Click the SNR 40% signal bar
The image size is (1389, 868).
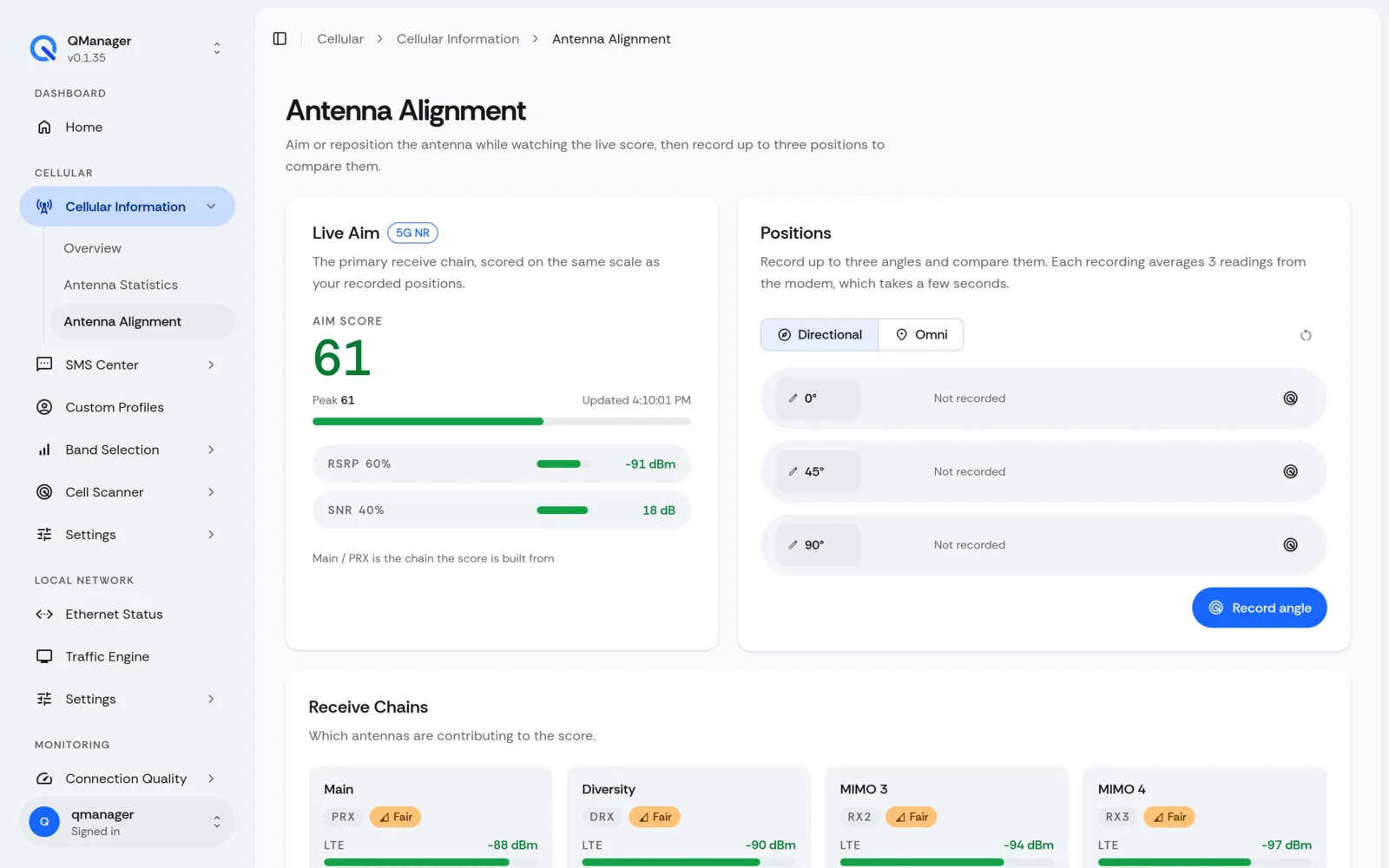coord(563,510)
